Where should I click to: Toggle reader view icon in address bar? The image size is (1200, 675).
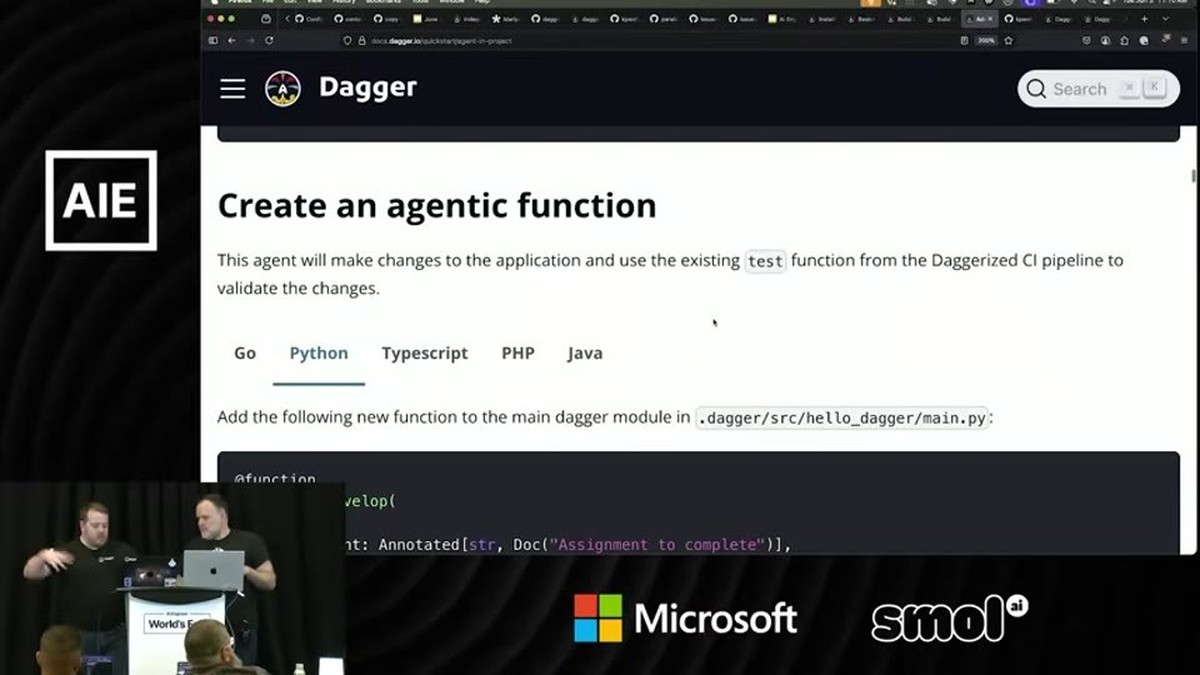pos(964,41)
